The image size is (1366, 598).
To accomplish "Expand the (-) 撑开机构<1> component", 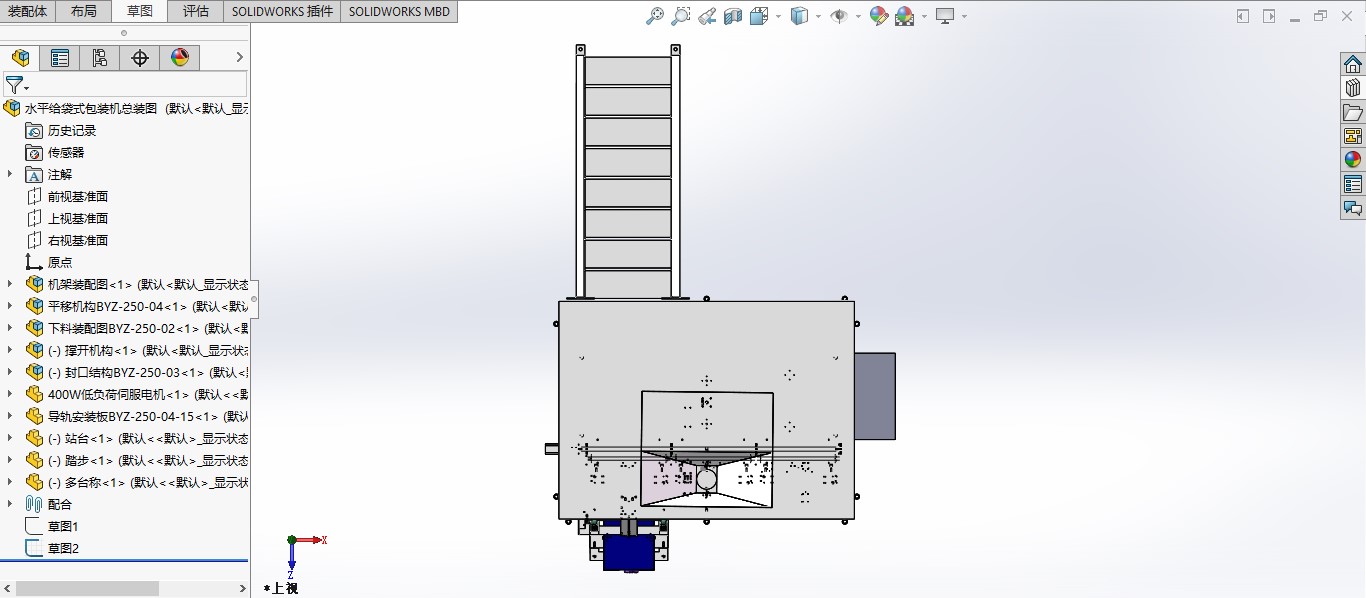I will point(10,350).
